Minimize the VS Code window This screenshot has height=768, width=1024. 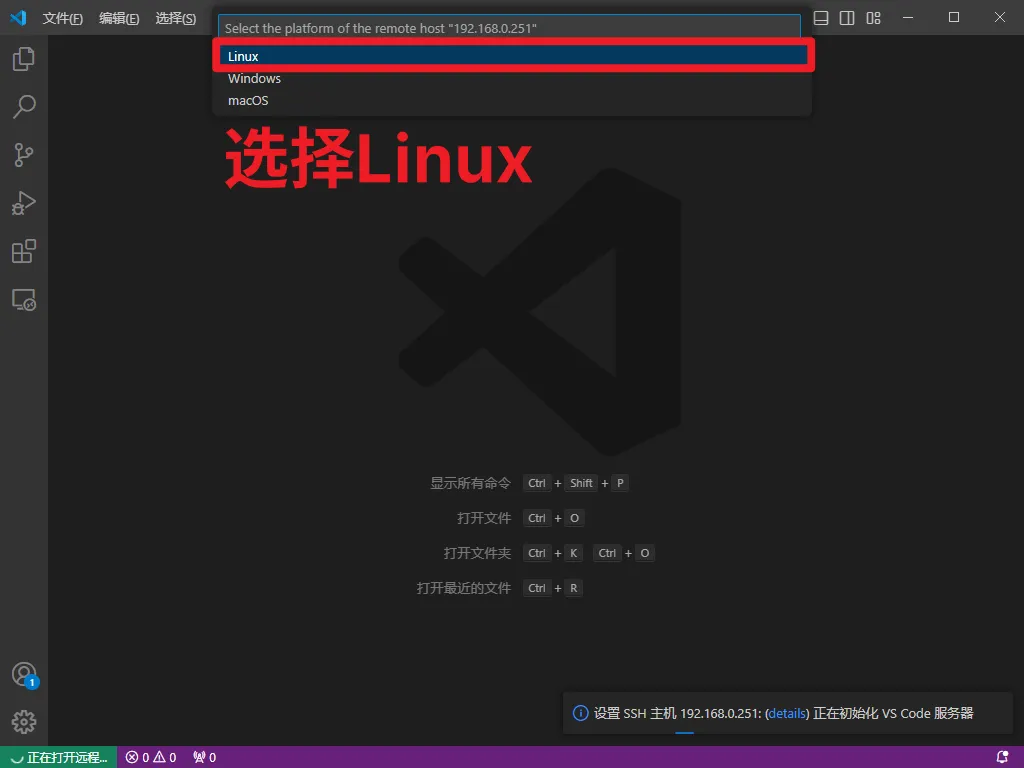click(908, 18)
